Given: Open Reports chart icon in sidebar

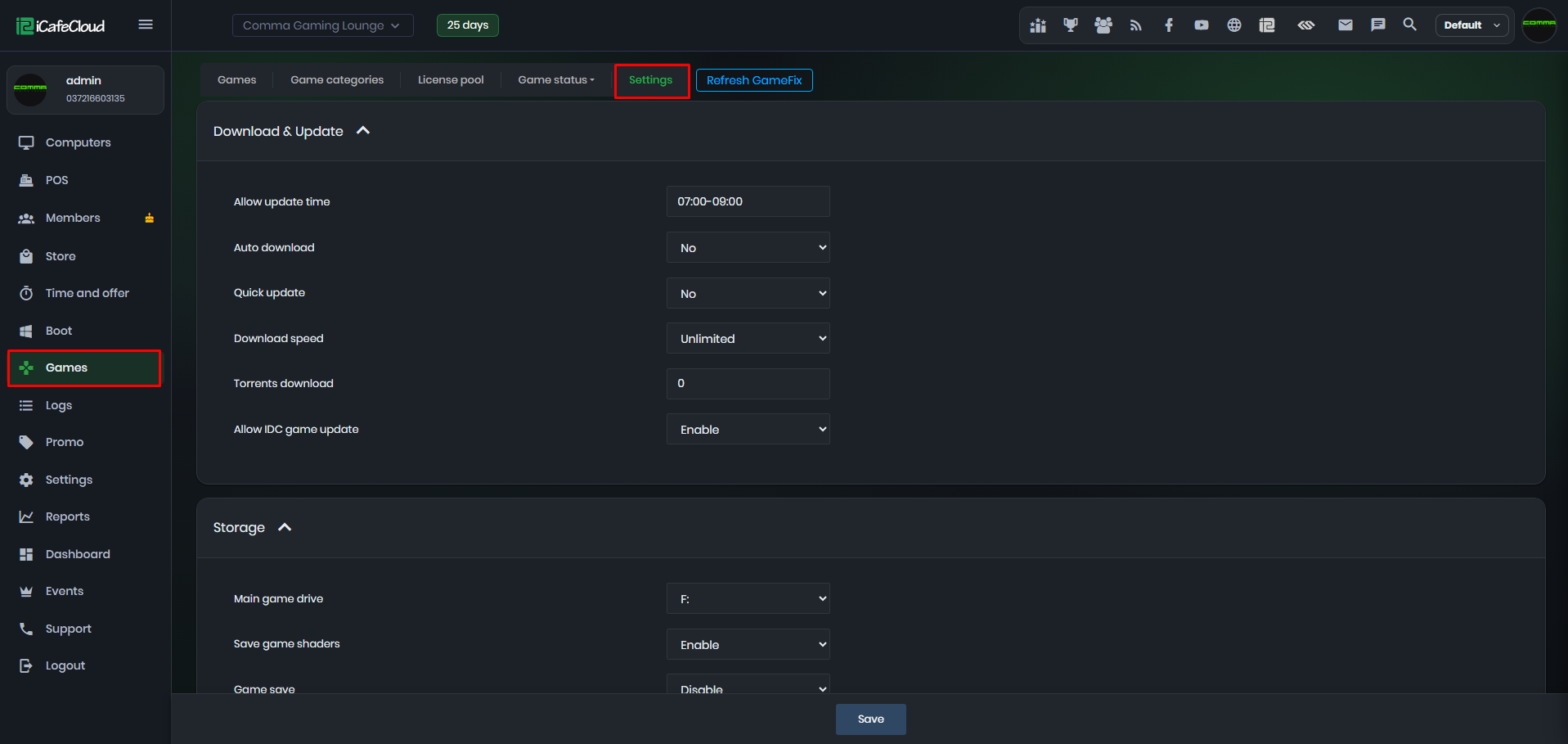Looking at the screenshot, I should click(26, 516).
